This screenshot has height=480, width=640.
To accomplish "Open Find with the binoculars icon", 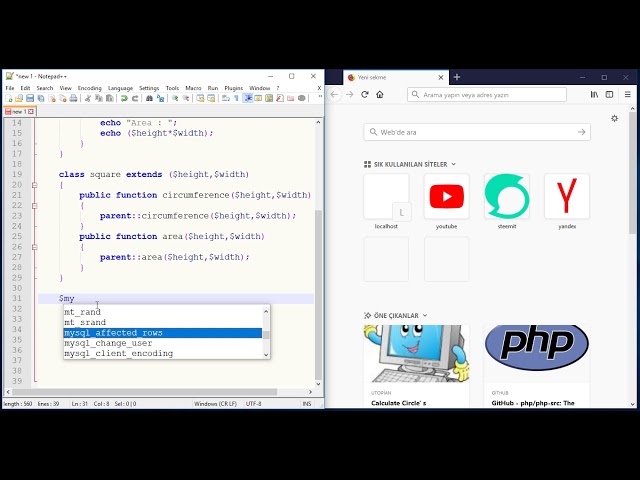I will coord(149,98).
